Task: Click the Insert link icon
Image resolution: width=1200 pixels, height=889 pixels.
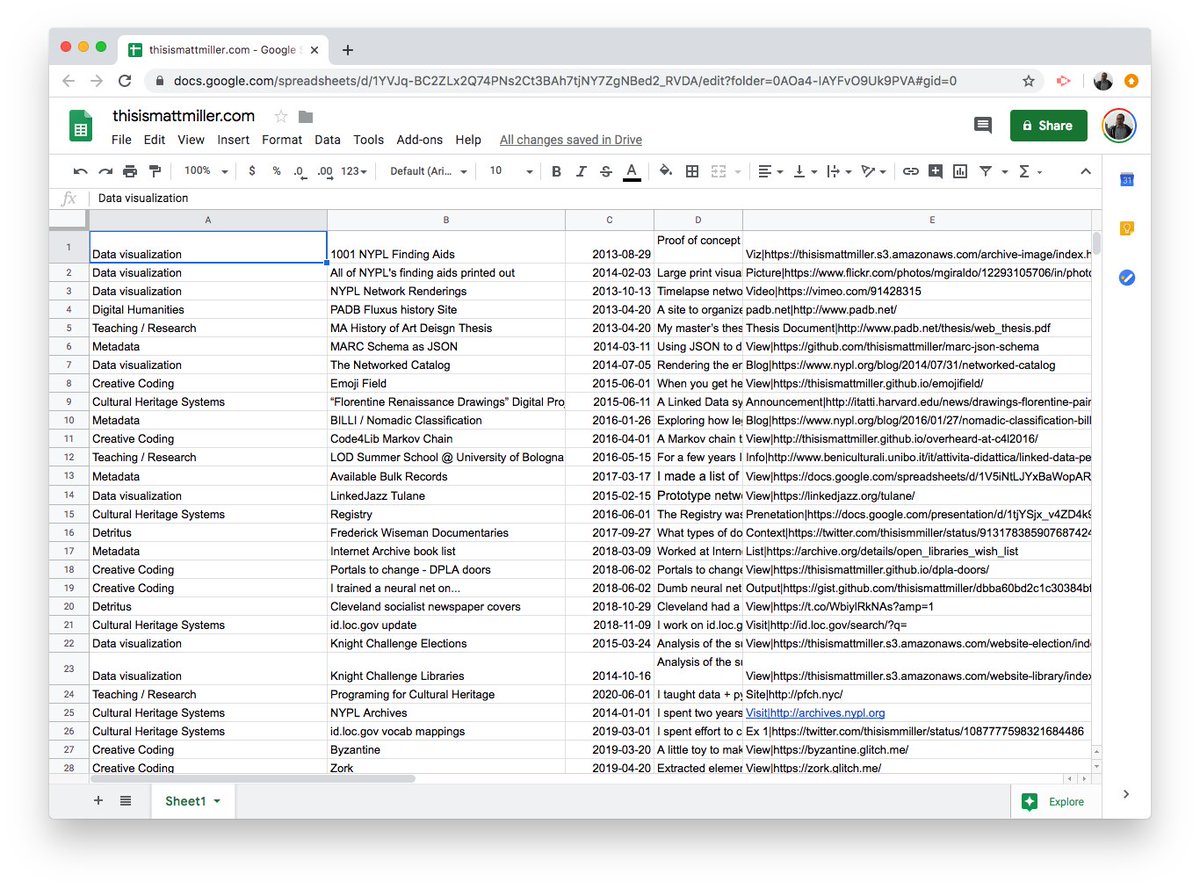Action: tap(910, 172)
